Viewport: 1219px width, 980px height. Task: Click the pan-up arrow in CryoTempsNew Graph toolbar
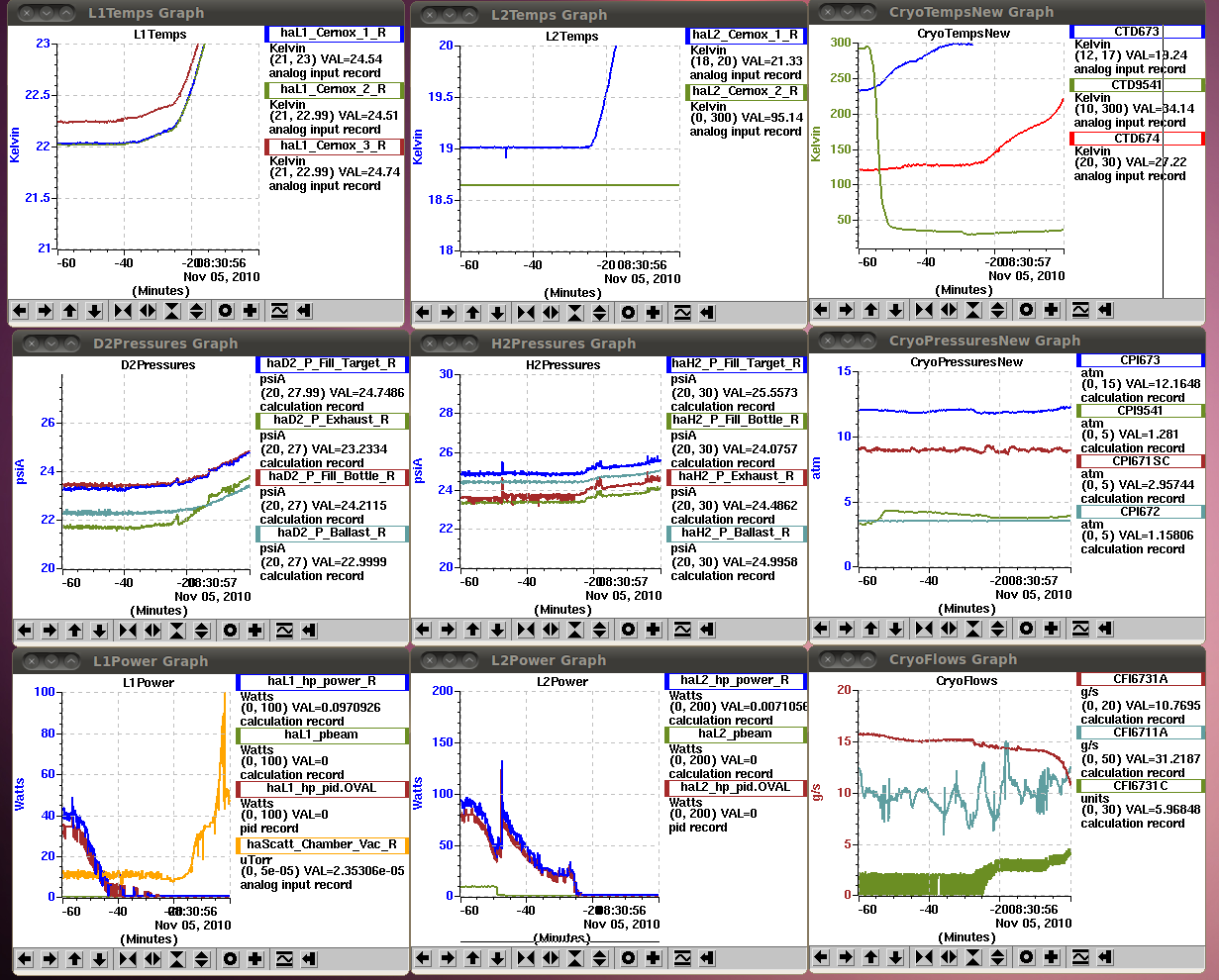(x=871, y=310)
